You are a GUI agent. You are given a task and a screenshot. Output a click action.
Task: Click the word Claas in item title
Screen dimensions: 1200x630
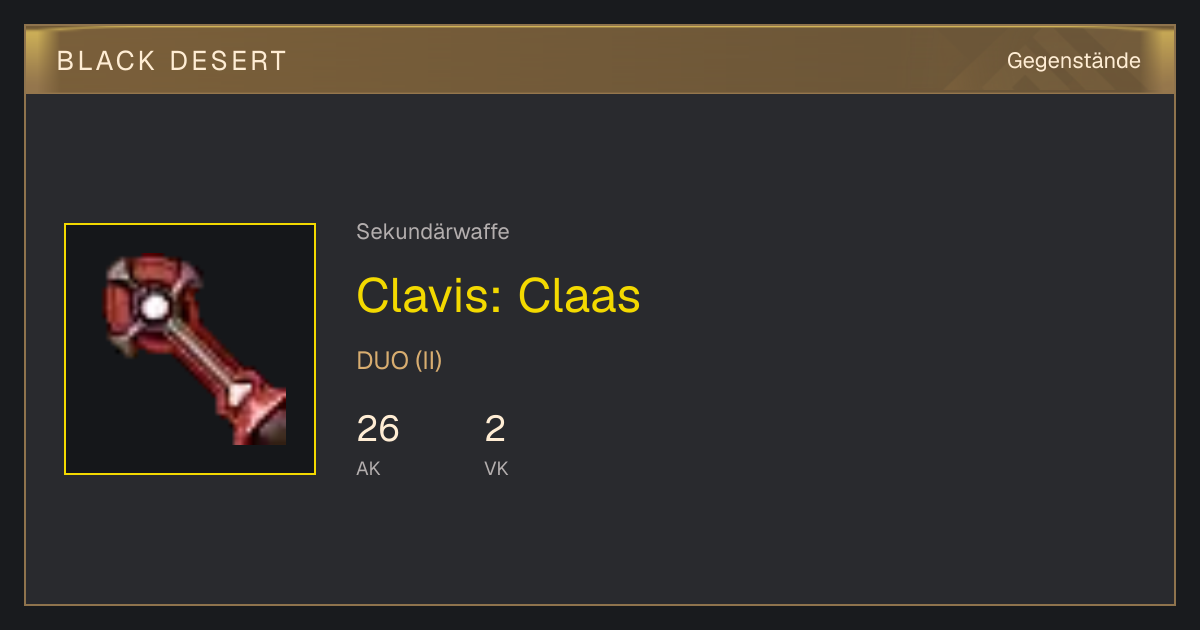point(579,296)
